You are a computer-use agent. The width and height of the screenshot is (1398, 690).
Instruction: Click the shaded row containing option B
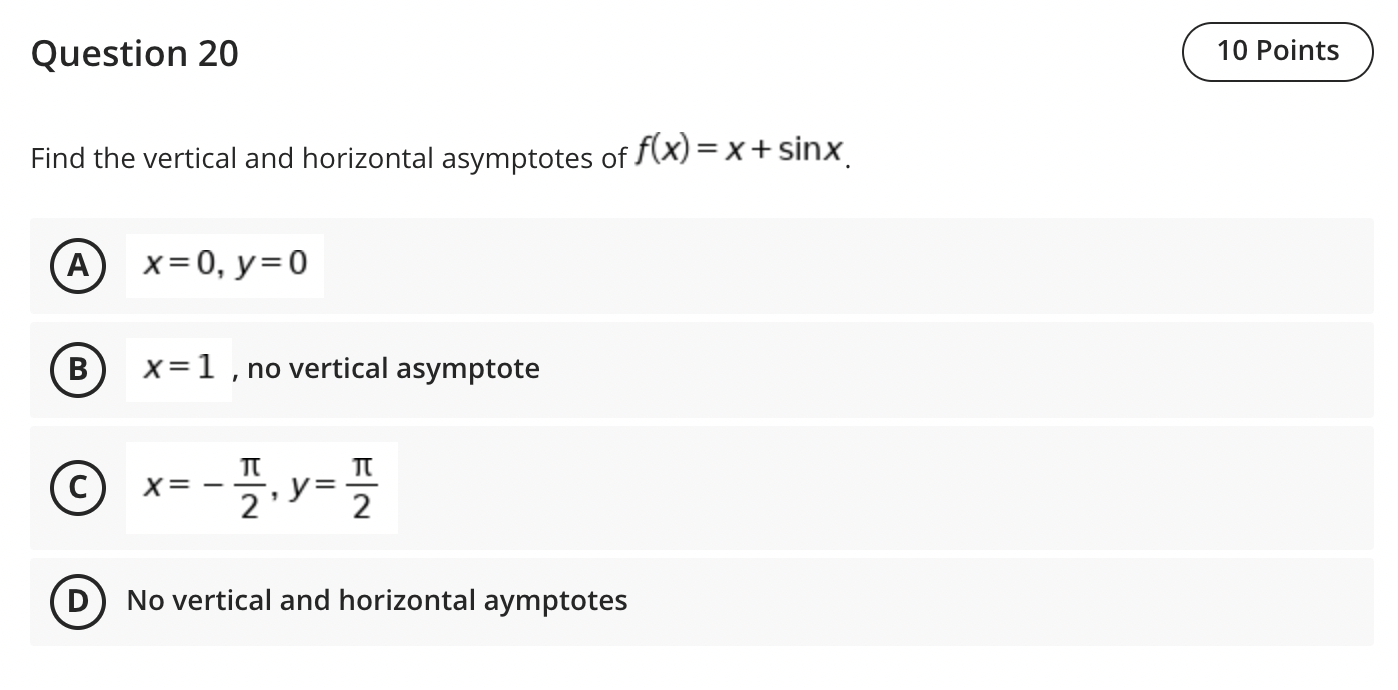[700, 369]
